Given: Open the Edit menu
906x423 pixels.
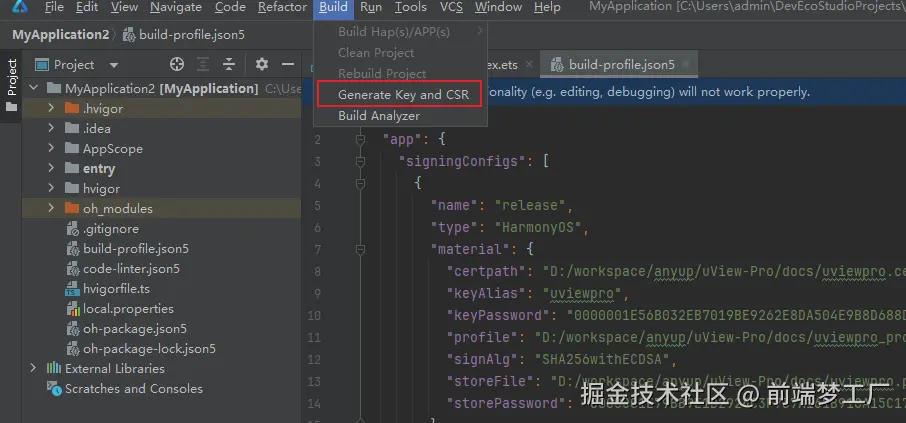Looking at the screenshot, I should coord(87,7).
